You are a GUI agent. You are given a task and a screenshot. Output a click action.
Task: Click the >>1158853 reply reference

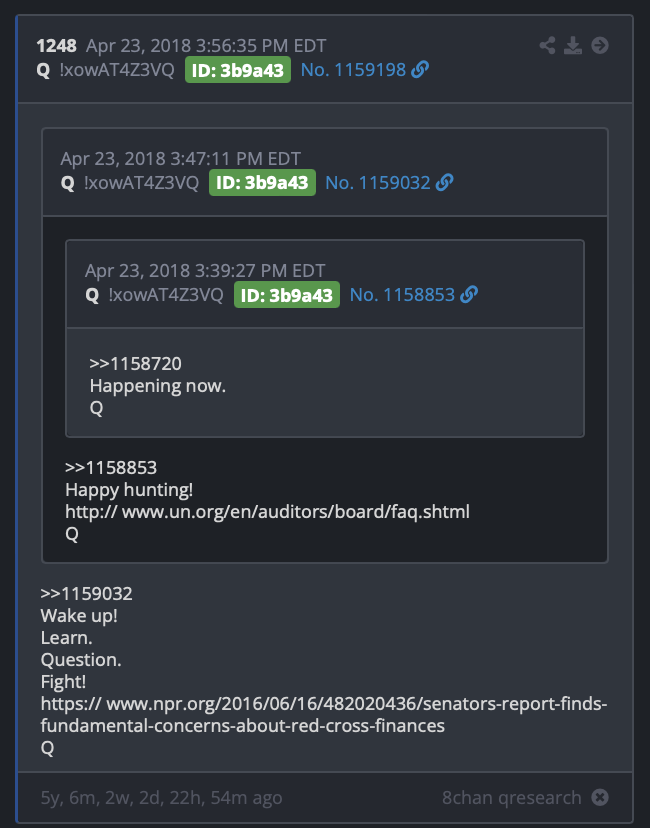coord(111,467)
